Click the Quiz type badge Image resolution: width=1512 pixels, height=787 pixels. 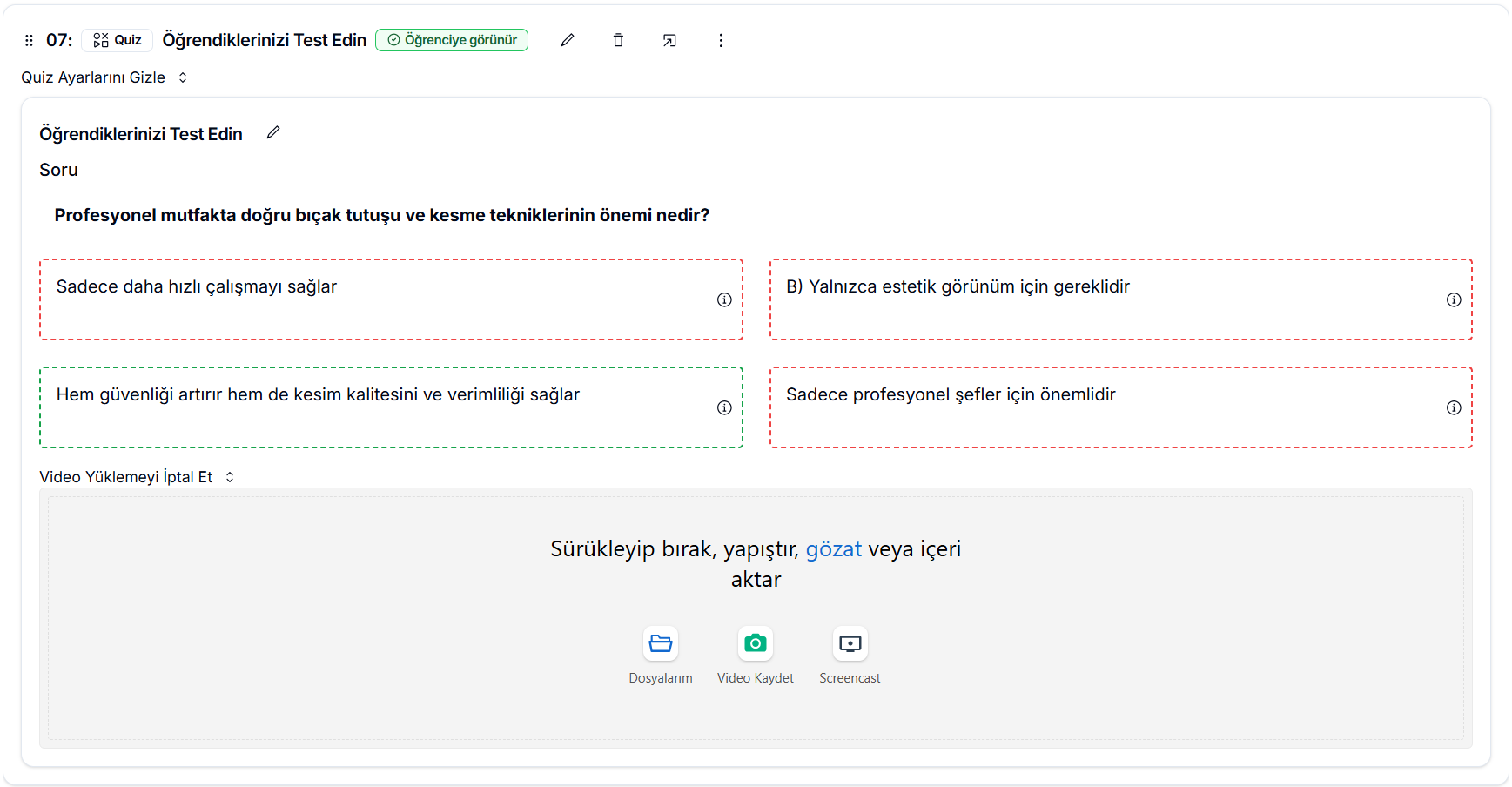(x=118, y=40)
